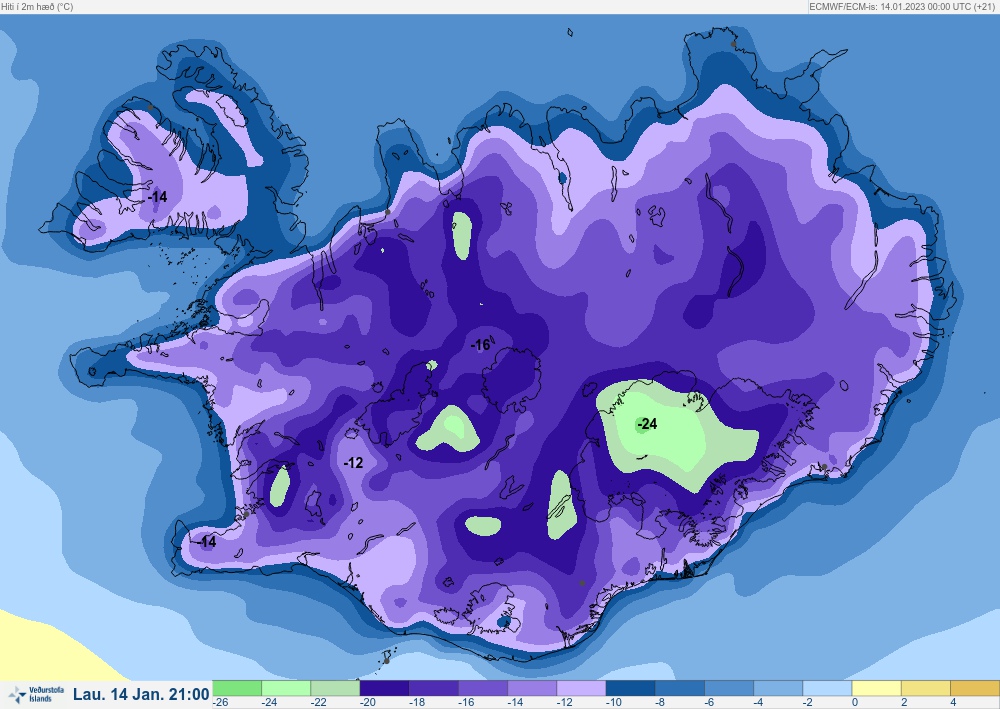This screenshot has height=709, width=1000.
Task: Click the -24 temperature label on Vatnajökull glacier
Action: click(647, 424)
